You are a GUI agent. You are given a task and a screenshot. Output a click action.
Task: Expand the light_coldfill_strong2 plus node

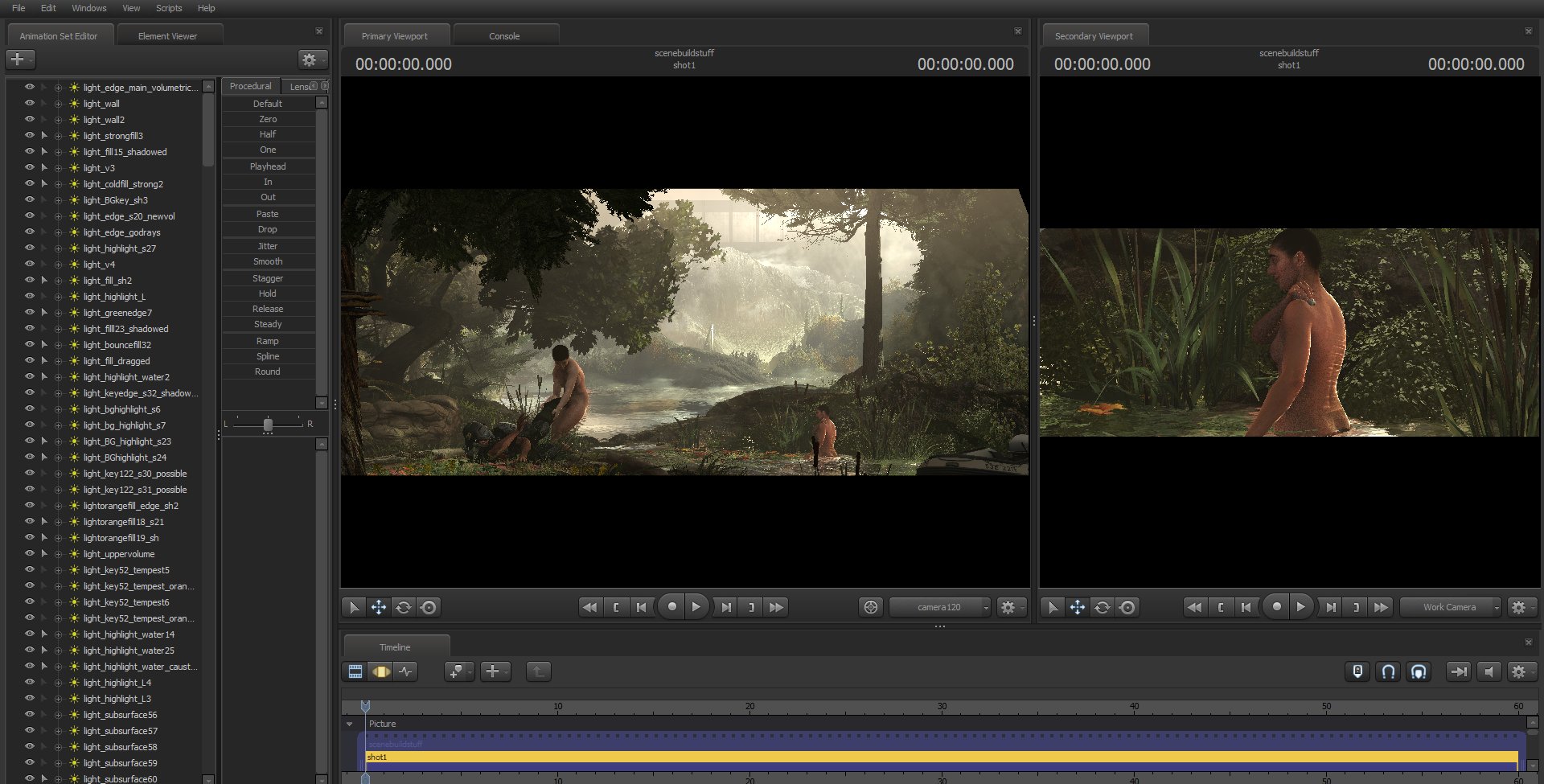[58, 184]
